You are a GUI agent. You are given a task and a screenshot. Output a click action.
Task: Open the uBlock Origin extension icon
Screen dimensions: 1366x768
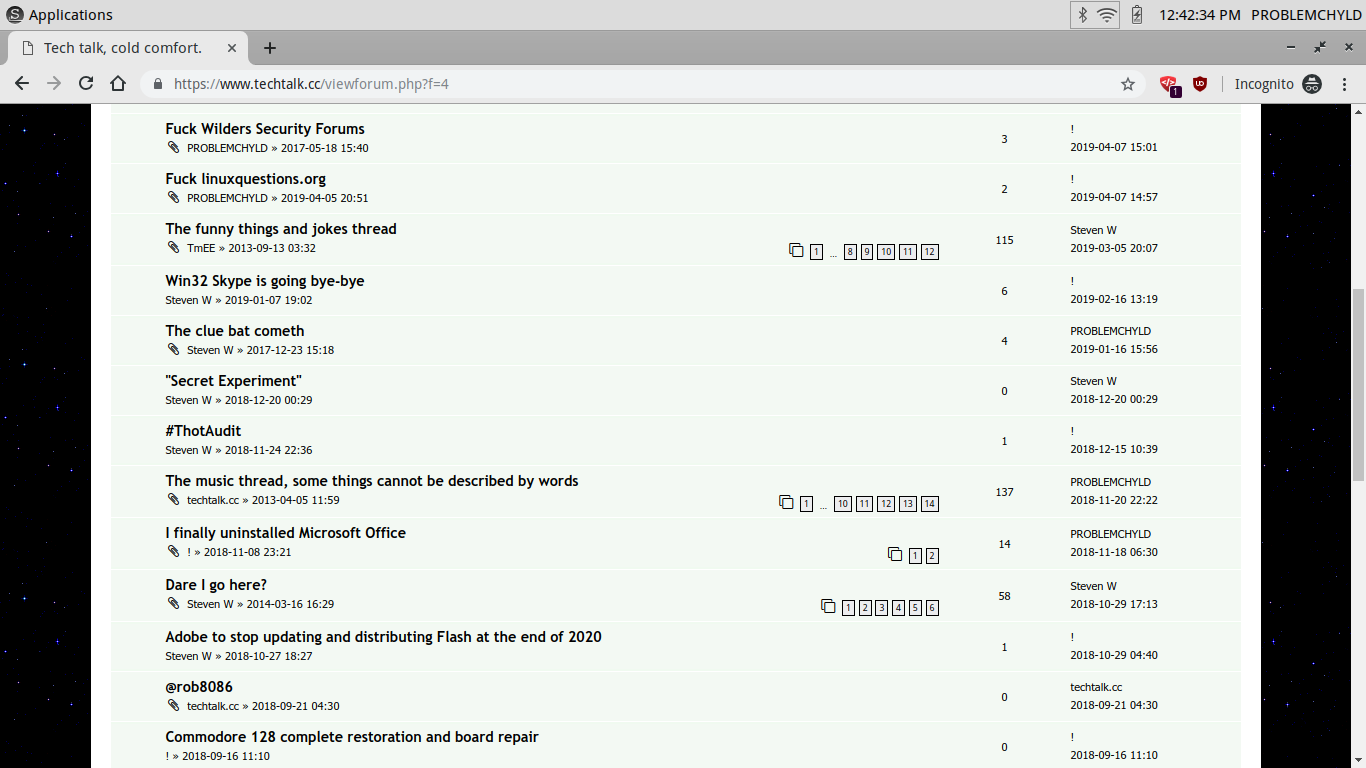(1200, 84)
